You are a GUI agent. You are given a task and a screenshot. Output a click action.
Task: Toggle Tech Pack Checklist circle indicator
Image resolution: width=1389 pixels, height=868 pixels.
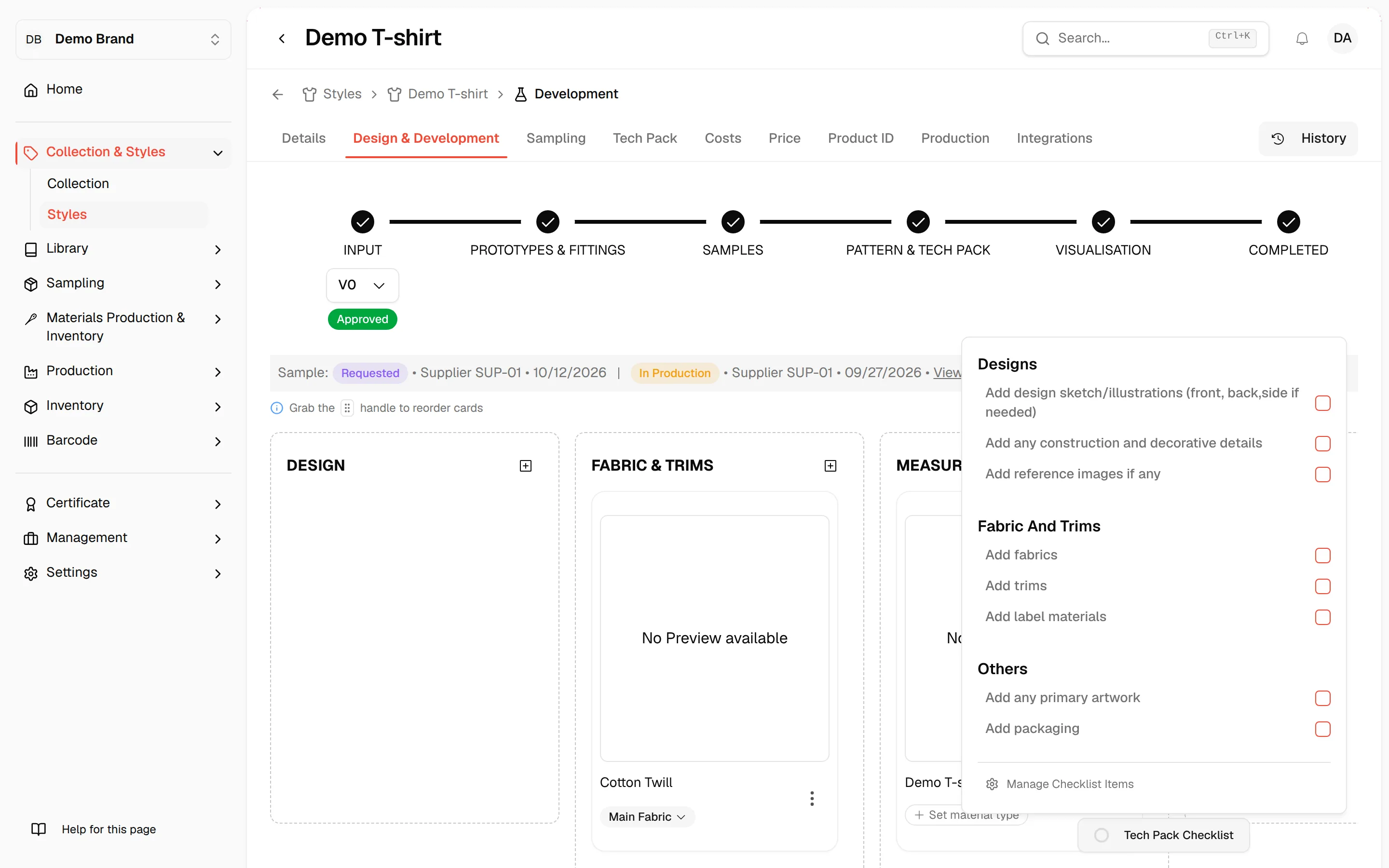pos(1101,835)
